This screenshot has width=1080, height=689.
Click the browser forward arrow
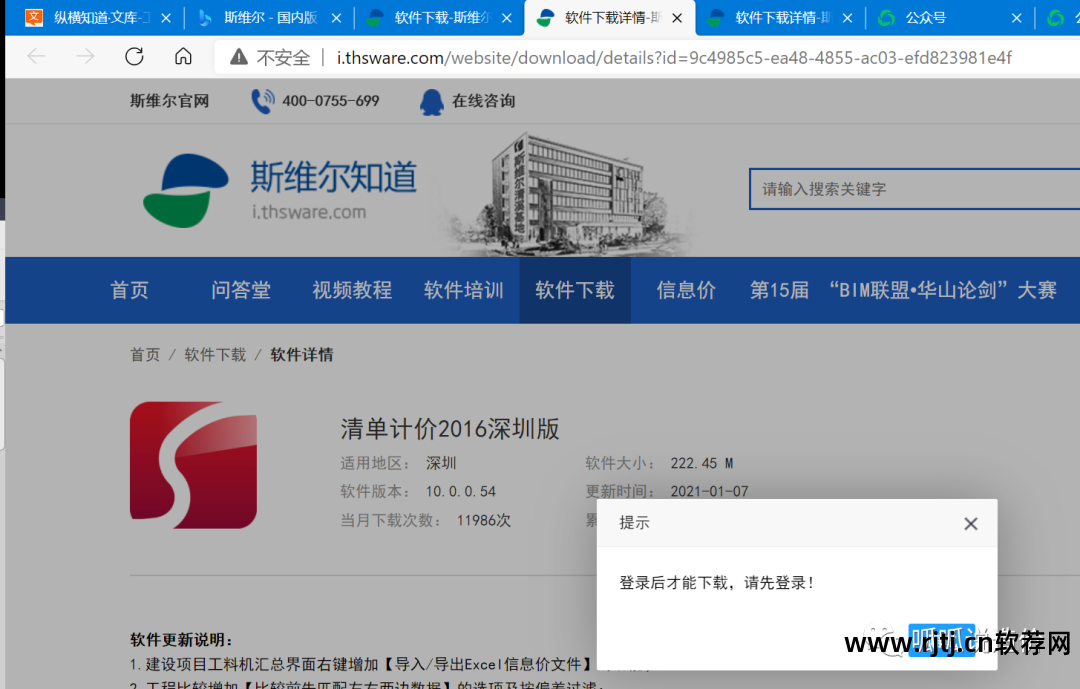[85, 56]
